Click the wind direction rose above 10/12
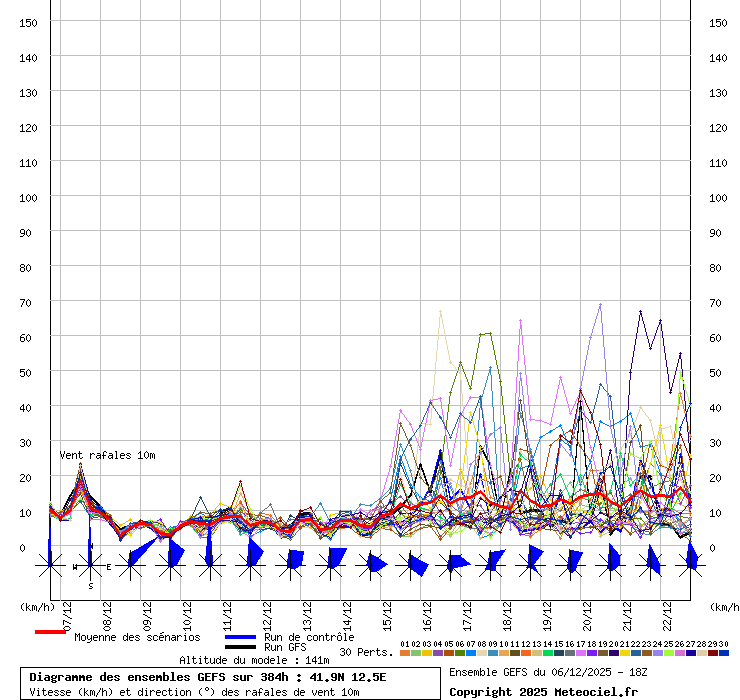Image resolution: width=740 pixels, height=700 pixels. [x=170, y=565]
